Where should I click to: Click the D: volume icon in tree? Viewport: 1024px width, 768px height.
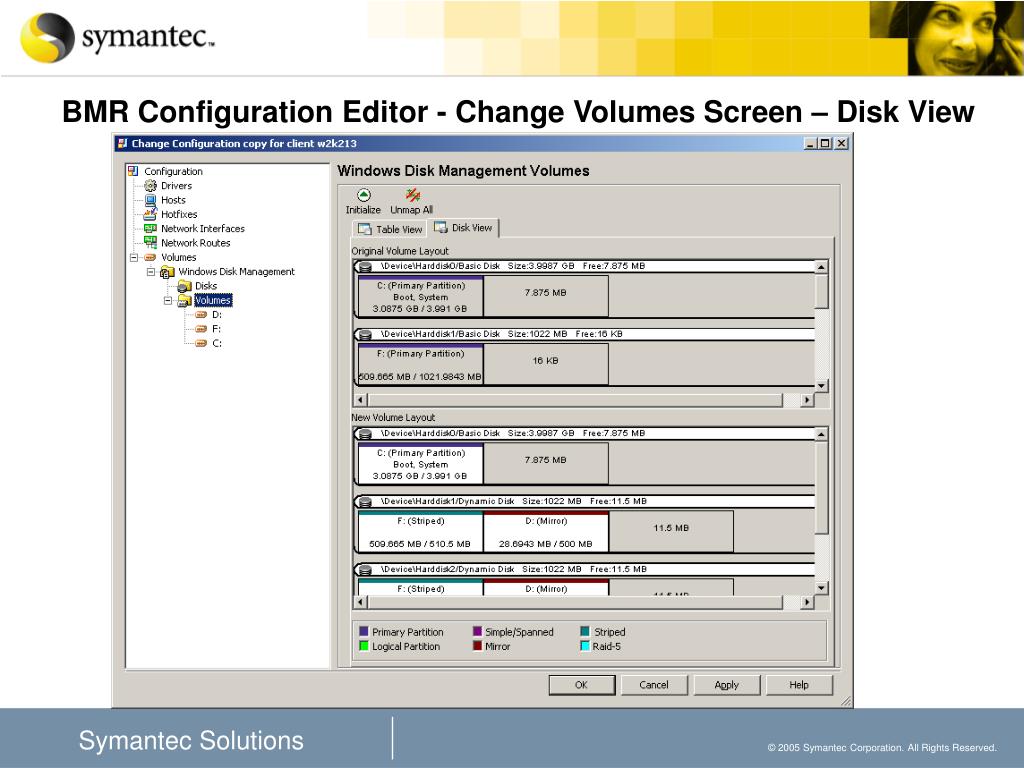(x=201, y=315)
